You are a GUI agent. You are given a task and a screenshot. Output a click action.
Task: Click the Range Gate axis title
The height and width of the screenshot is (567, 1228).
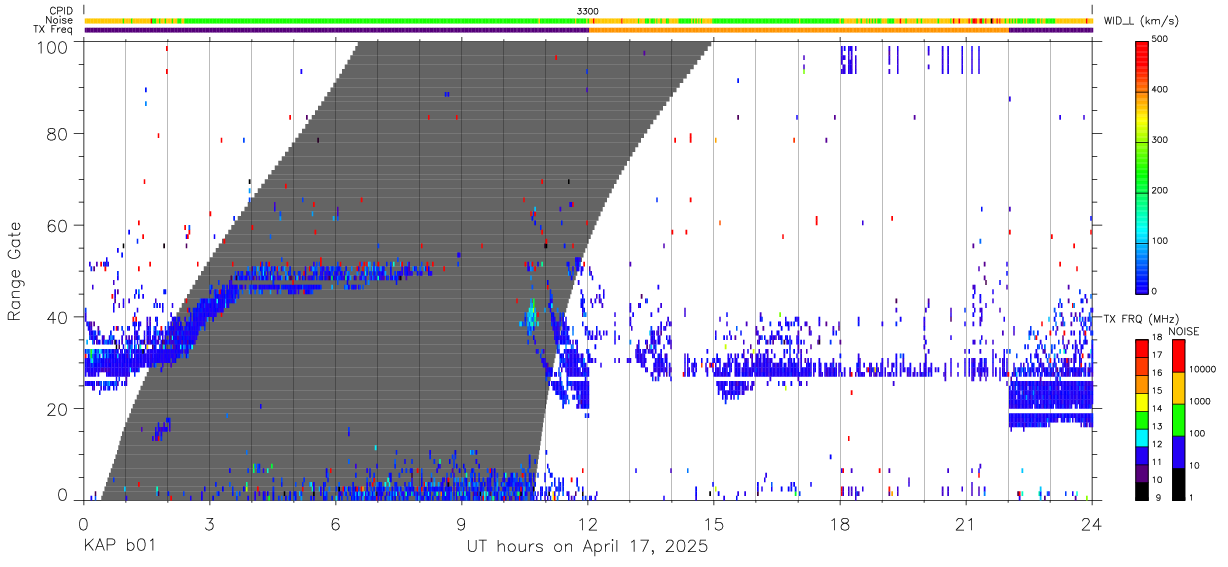pyautogui.click(x=15, y=271)
